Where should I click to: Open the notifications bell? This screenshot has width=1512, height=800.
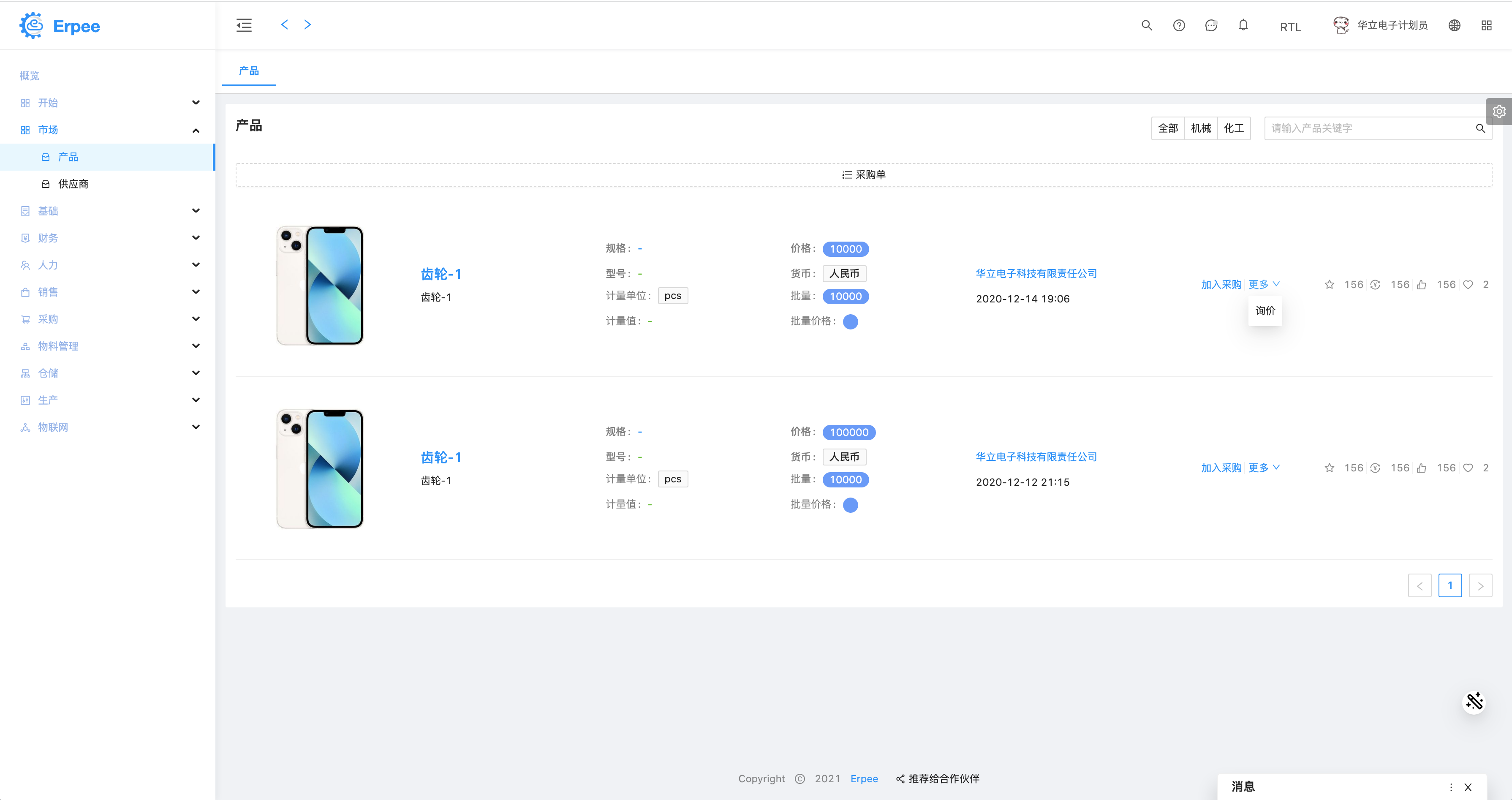1243,25
